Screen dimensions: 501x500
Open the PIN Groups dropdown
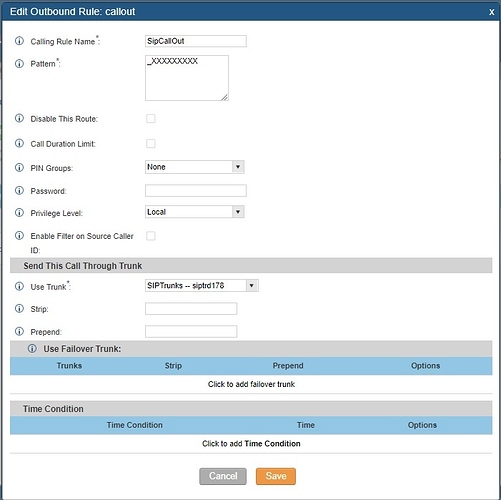click(x=195, y=167)
